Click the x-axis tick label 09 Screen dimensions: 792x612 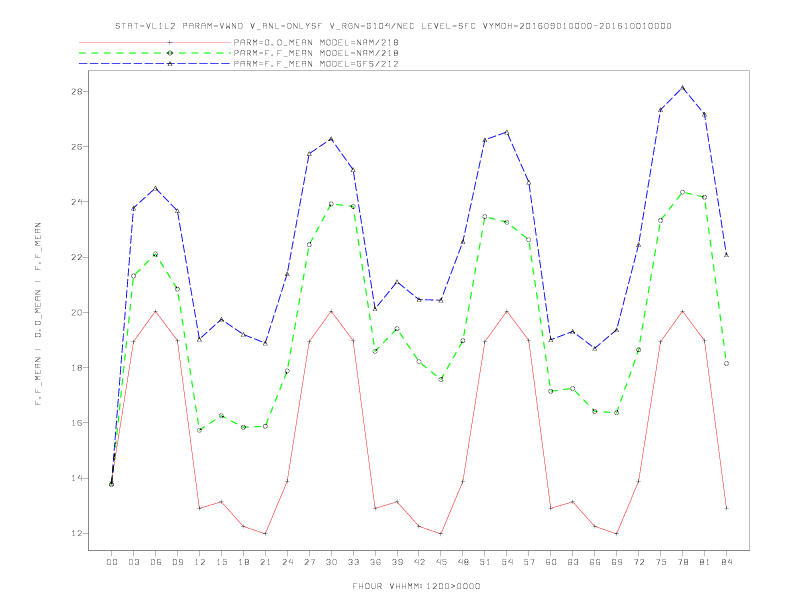178,562
